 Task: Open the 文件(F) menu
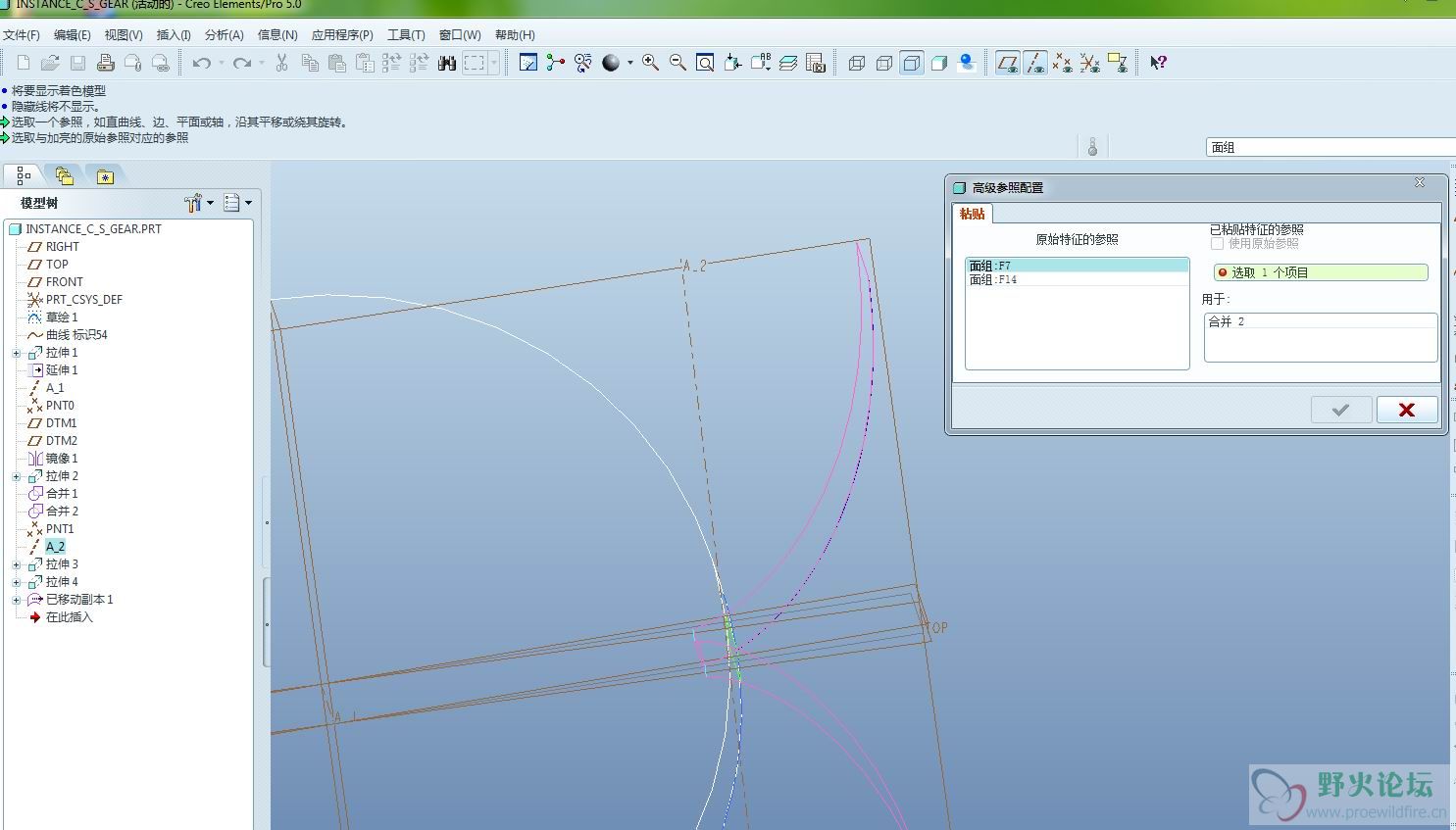click(x=22, y=35)
